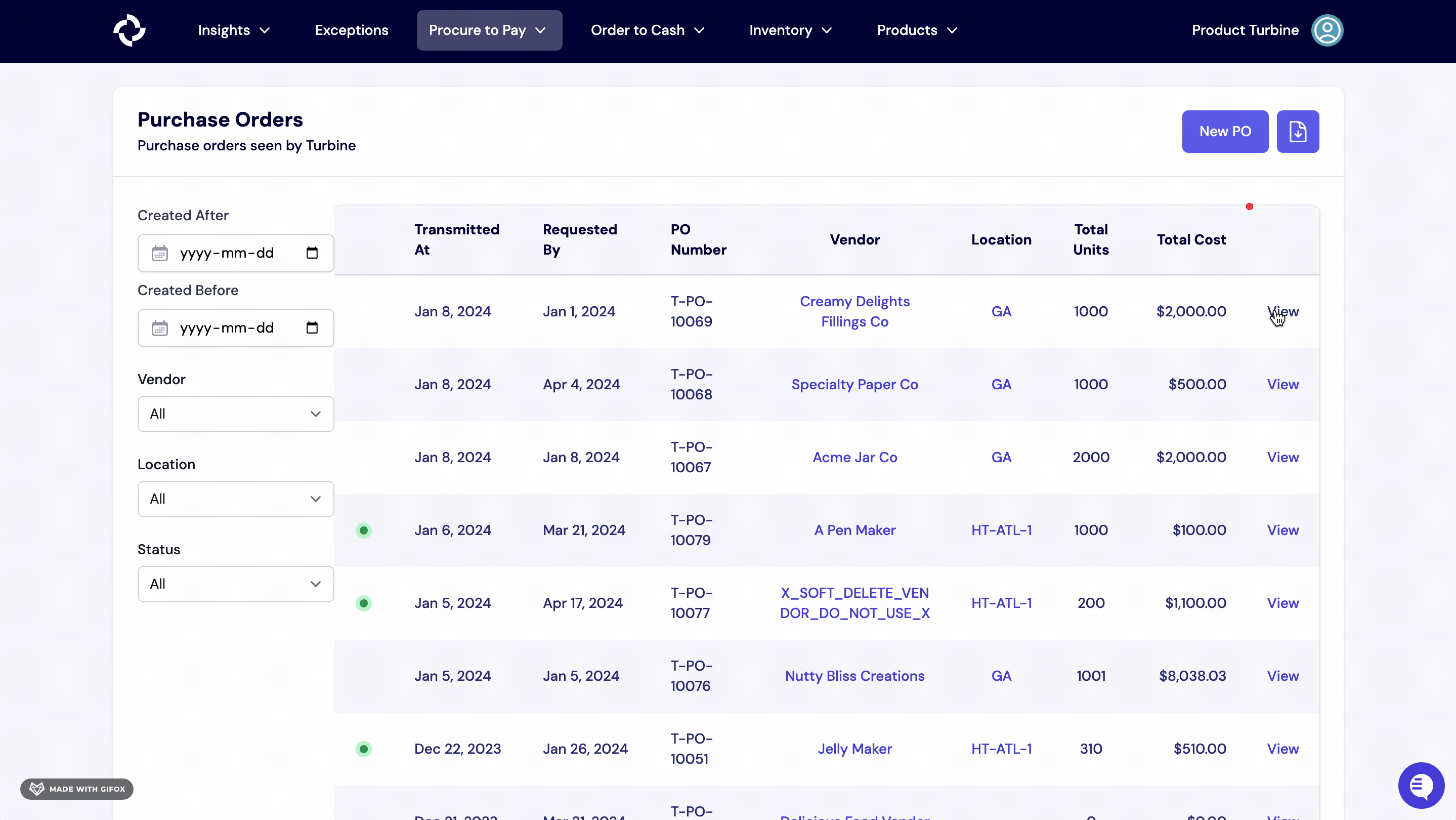Expand the Vendor filter dropdown
The image size is (1456, 820).
click(x=236, y=414)
